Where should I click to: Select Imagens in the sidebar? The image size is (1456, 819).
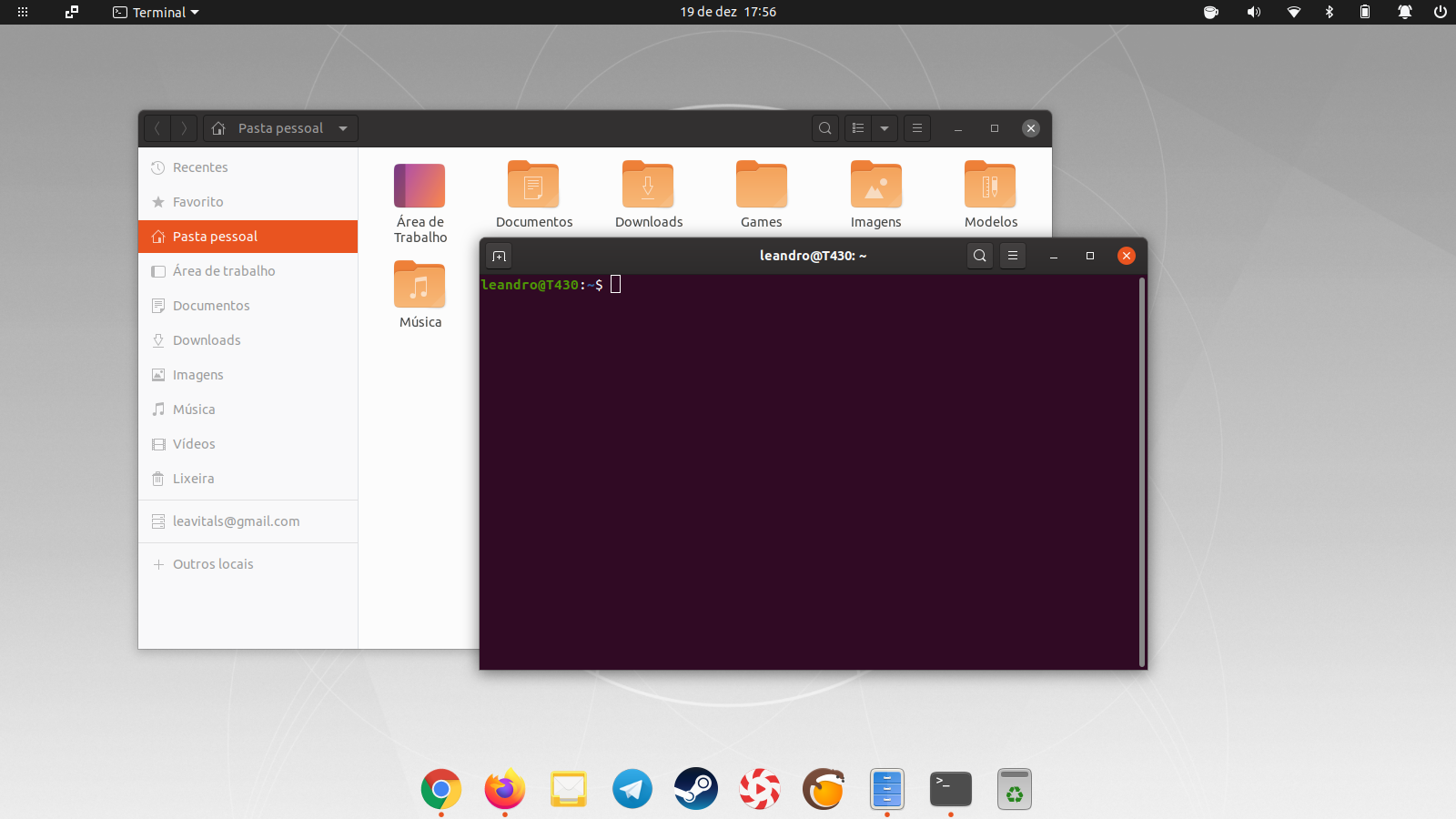(x=248, y=375)
